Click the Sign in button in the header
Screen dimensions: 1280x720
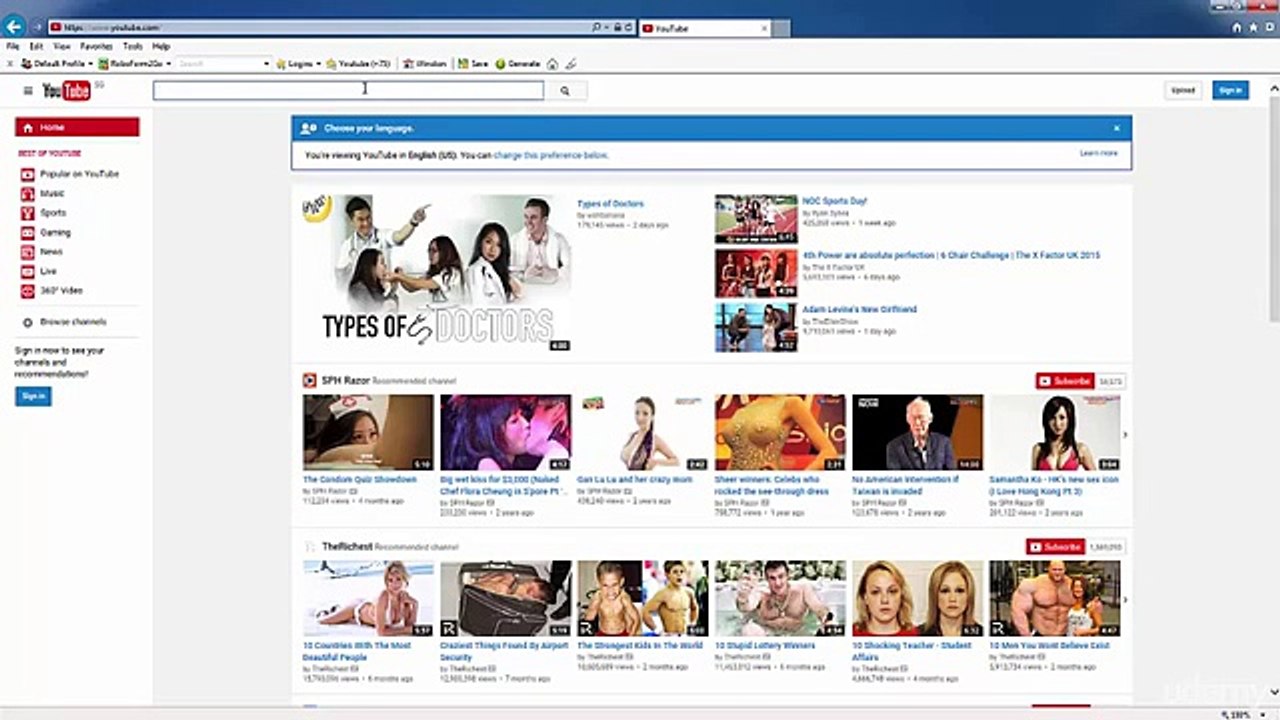(x=1230, y=90)
